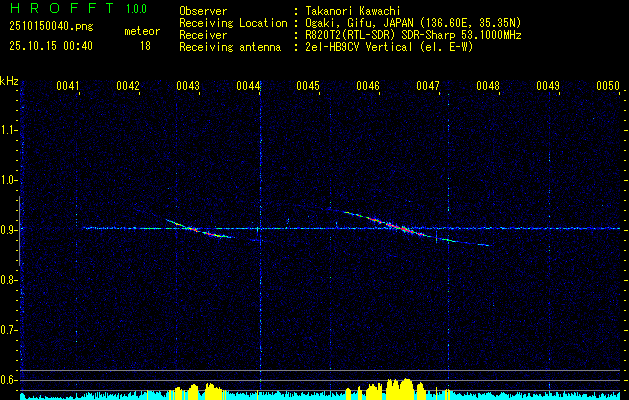The height and width of the screenshot is (400, 629).
Task: Click the 1.1 kHz axis label
Action: point(9,130)
